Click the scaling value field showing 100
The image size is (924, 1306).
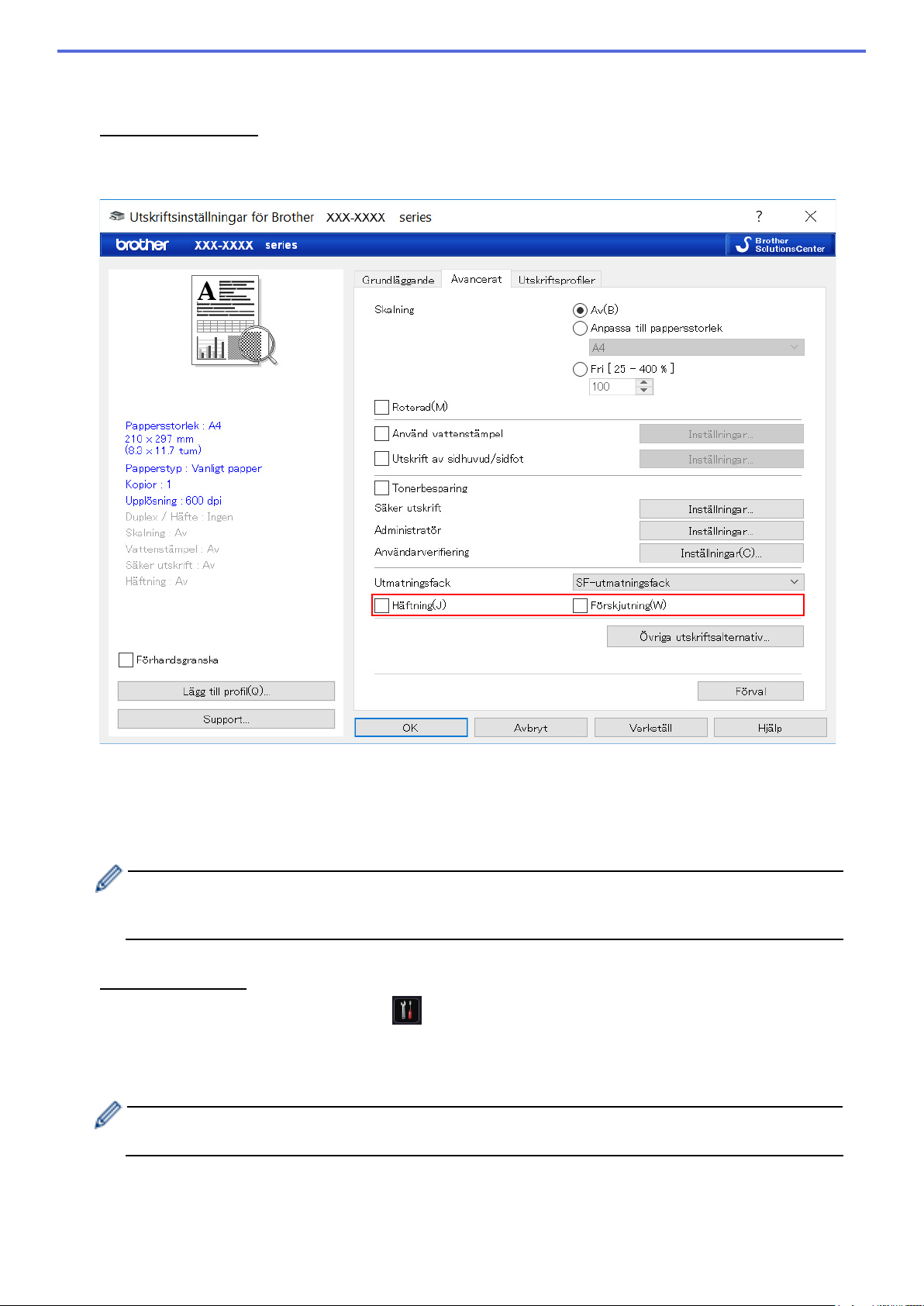coord(612,387)
